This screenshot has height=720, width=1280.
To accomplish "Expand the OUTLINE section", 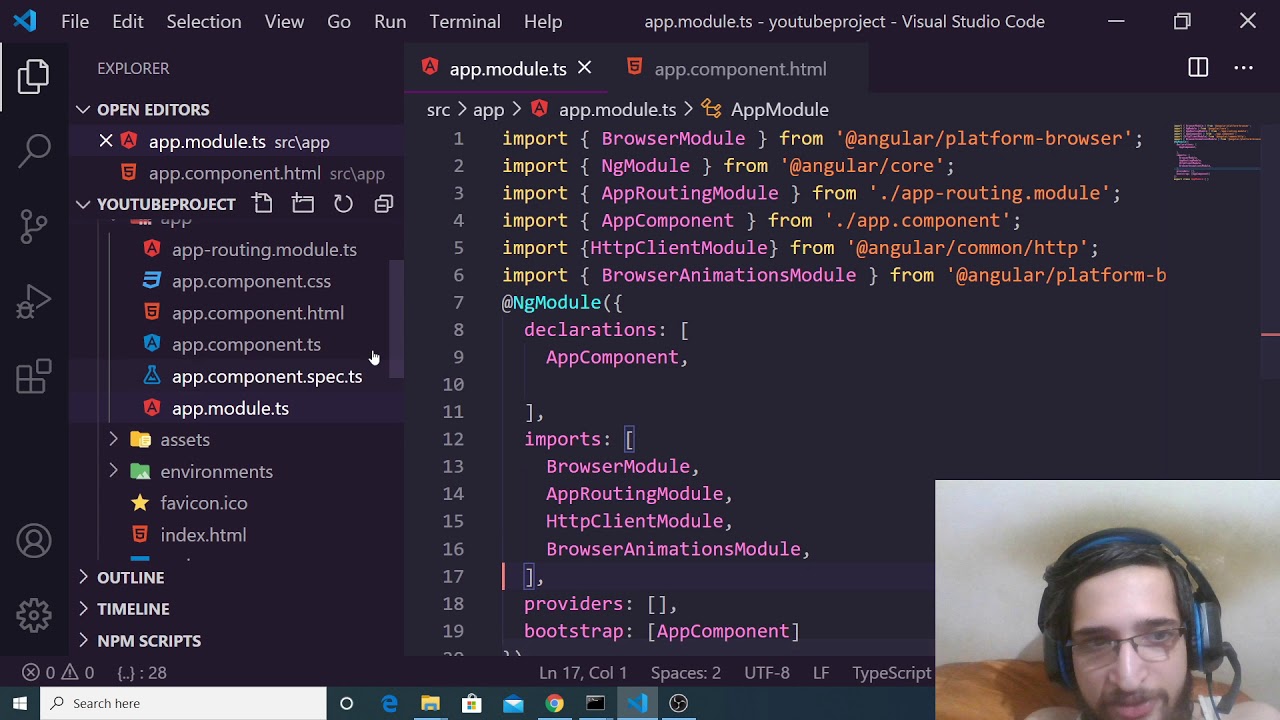I will coord(130,577).
